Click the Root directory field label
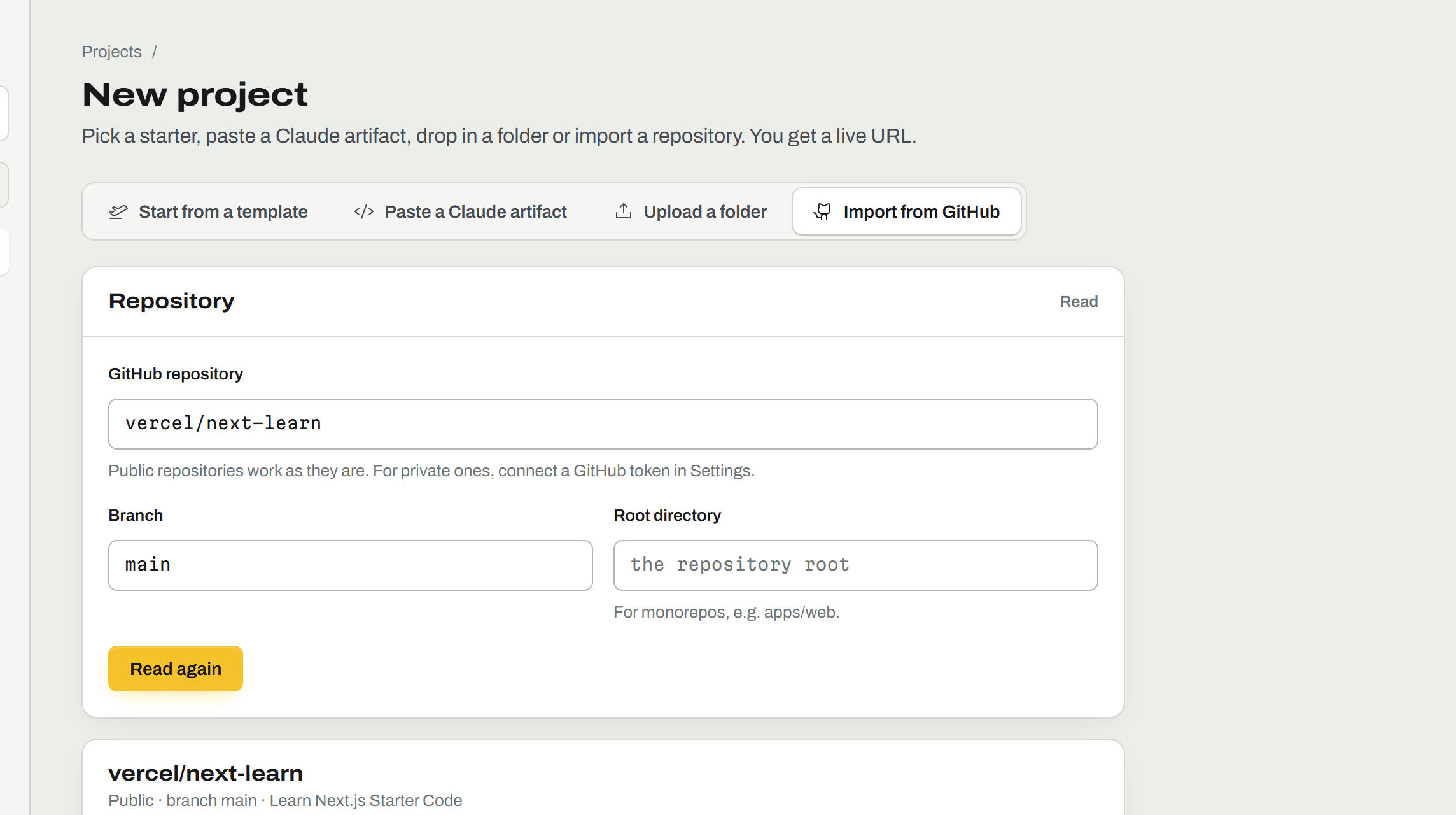Image resolution: width=1456 pixels, height=815 pixels. pyautogui.click(x=668, y=516)
